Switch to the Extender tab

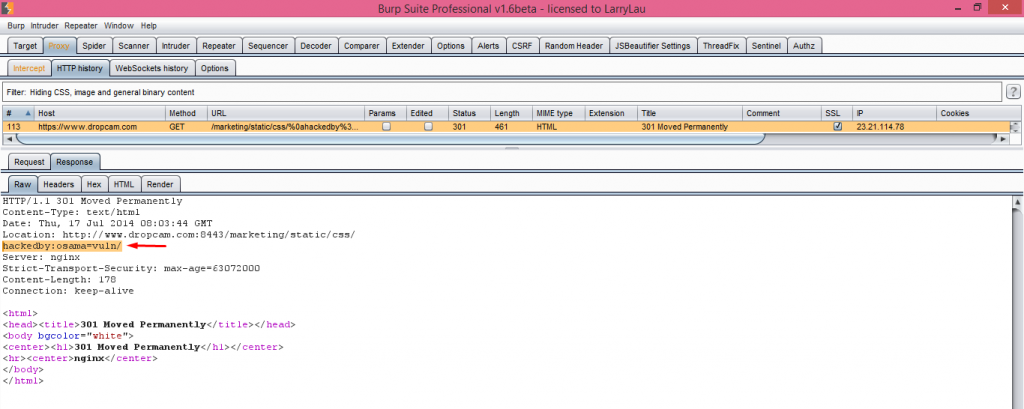(x=408, y=46)
